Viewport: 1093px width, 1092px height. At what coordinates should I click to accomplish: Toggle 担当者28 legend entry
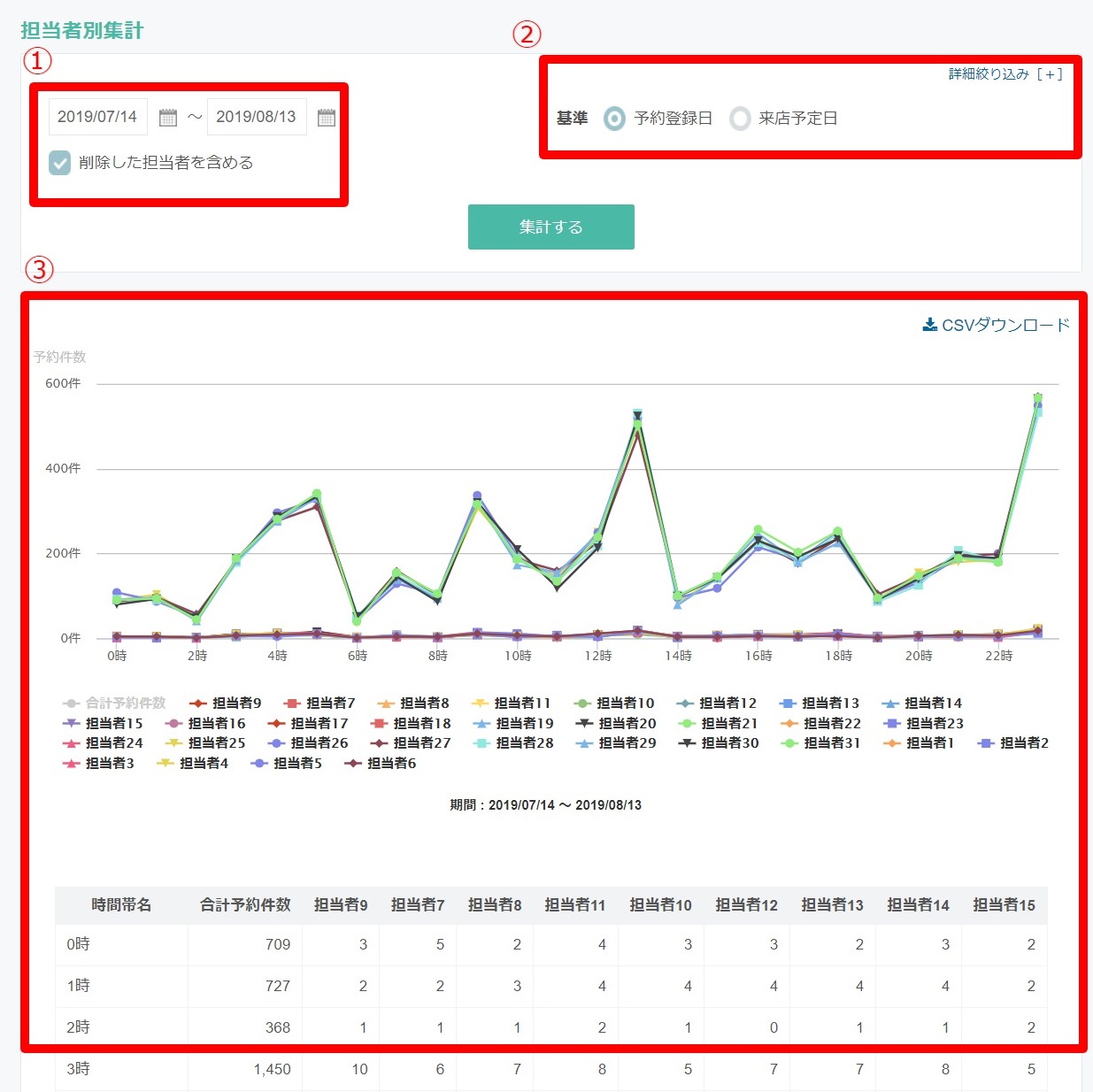pos(513,743)
